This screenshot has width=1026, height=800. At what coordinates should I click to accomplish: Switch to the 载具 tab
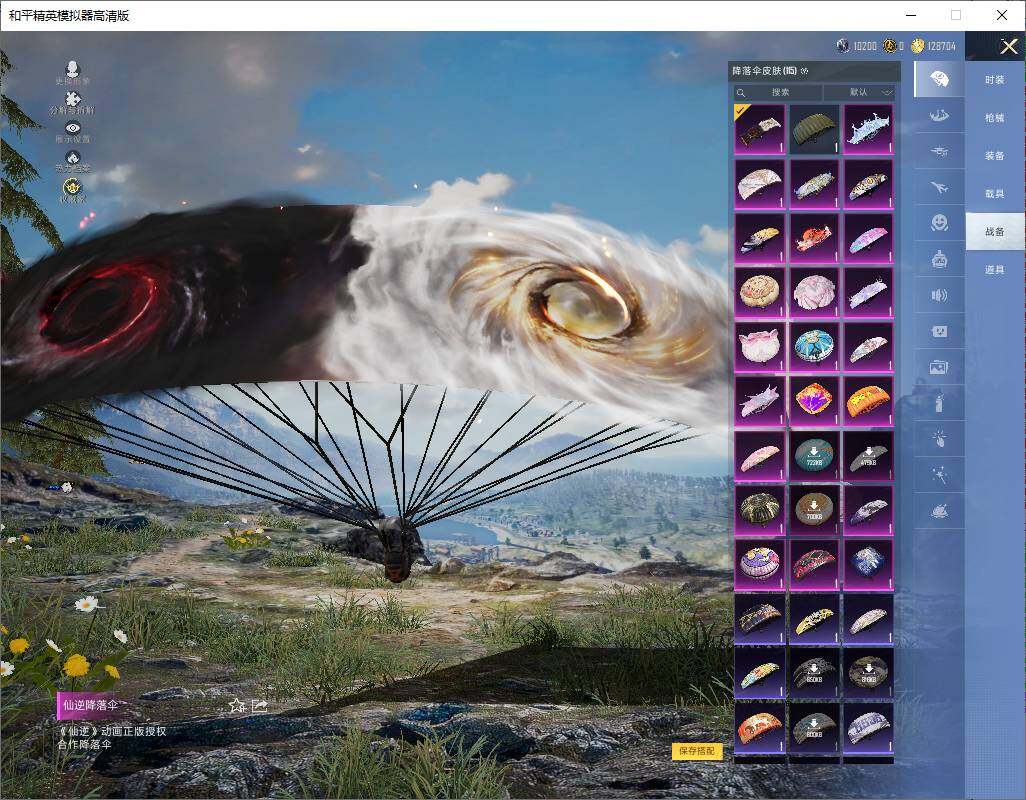tap(995, 194)
